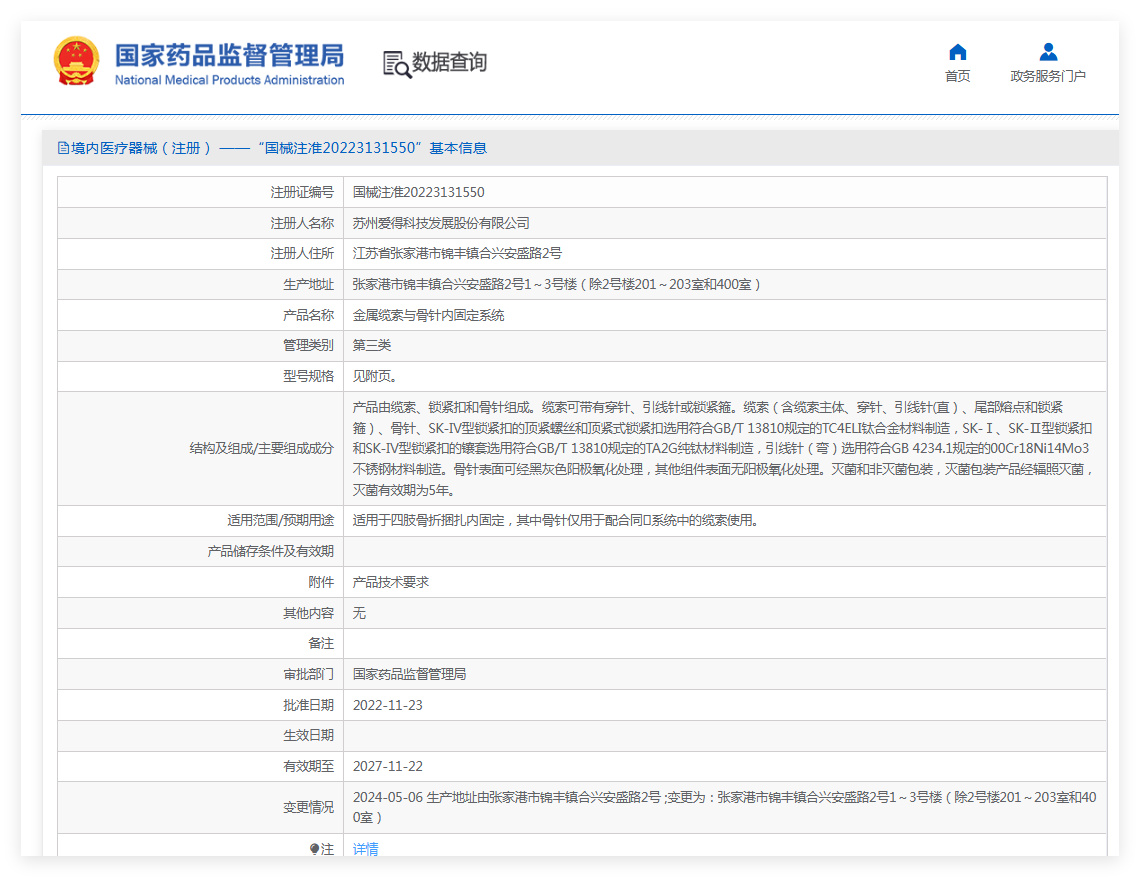This screenshot has height=877, width=1140.
Task: Click expiry date 2027-11-22
Action: pyautogui.click(x=388, y=766)
